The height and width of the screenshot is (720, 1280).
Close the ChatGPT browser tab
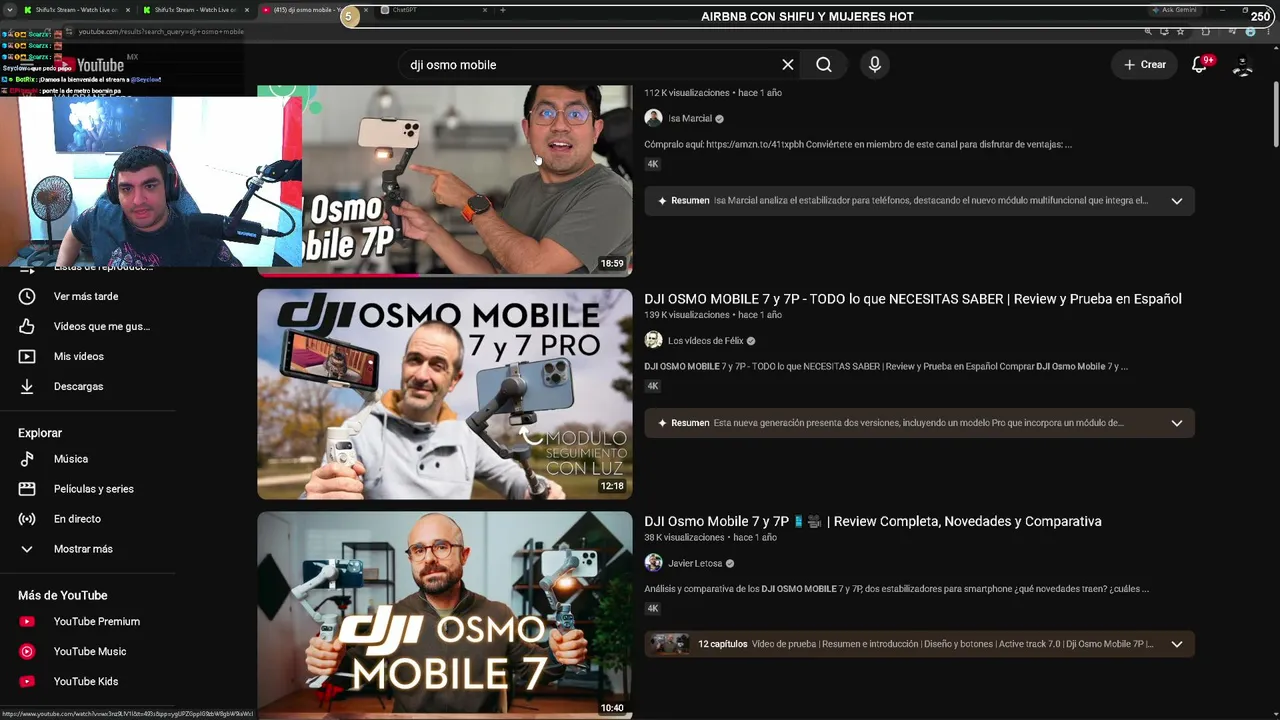tap(485, 10)
